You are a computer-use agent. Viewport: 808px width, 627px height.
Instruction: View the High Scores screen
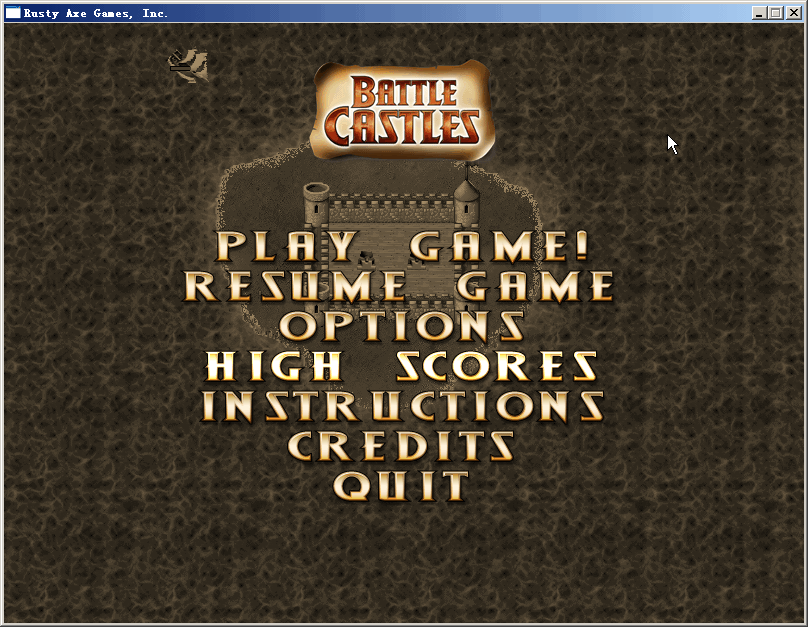tap(402, 366)
